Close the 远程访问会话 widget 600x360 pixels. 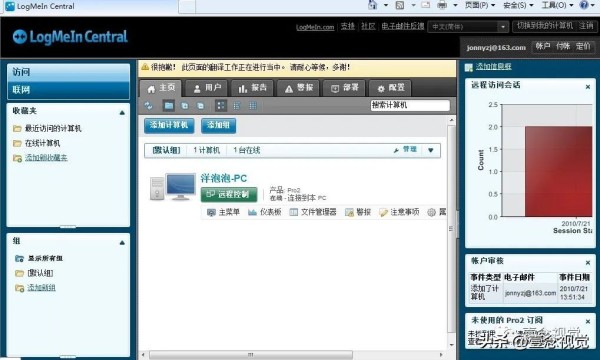coord(588,87)
